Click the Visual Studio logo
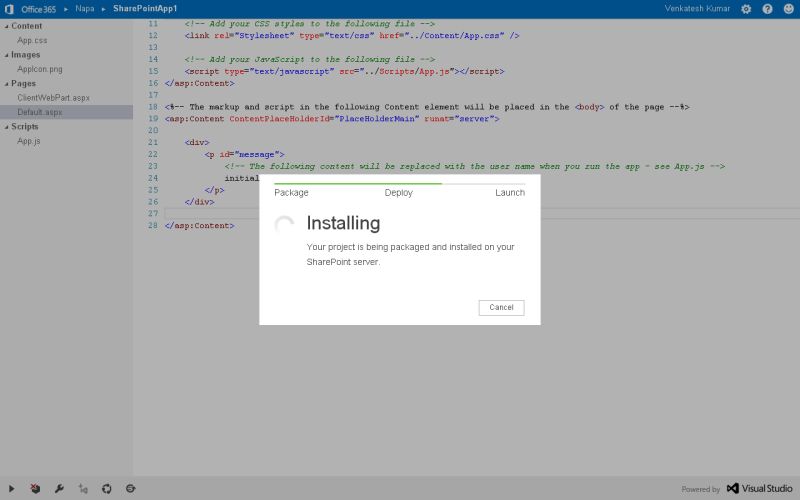This screenshot has width=800, height=500. click(x=760, y=488)
